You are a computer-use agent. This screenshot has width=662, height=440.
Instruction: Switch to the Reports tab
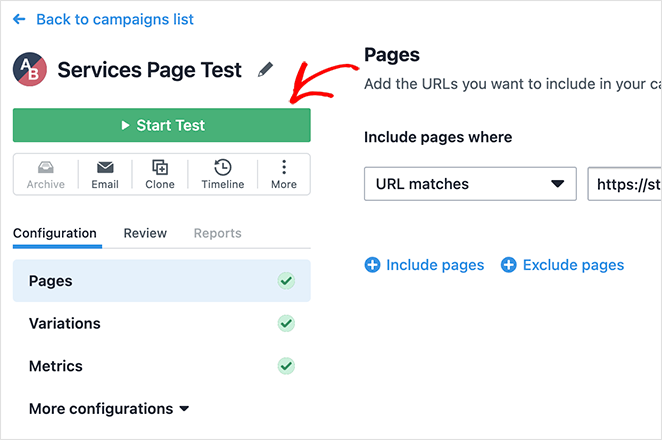(217, 233)
